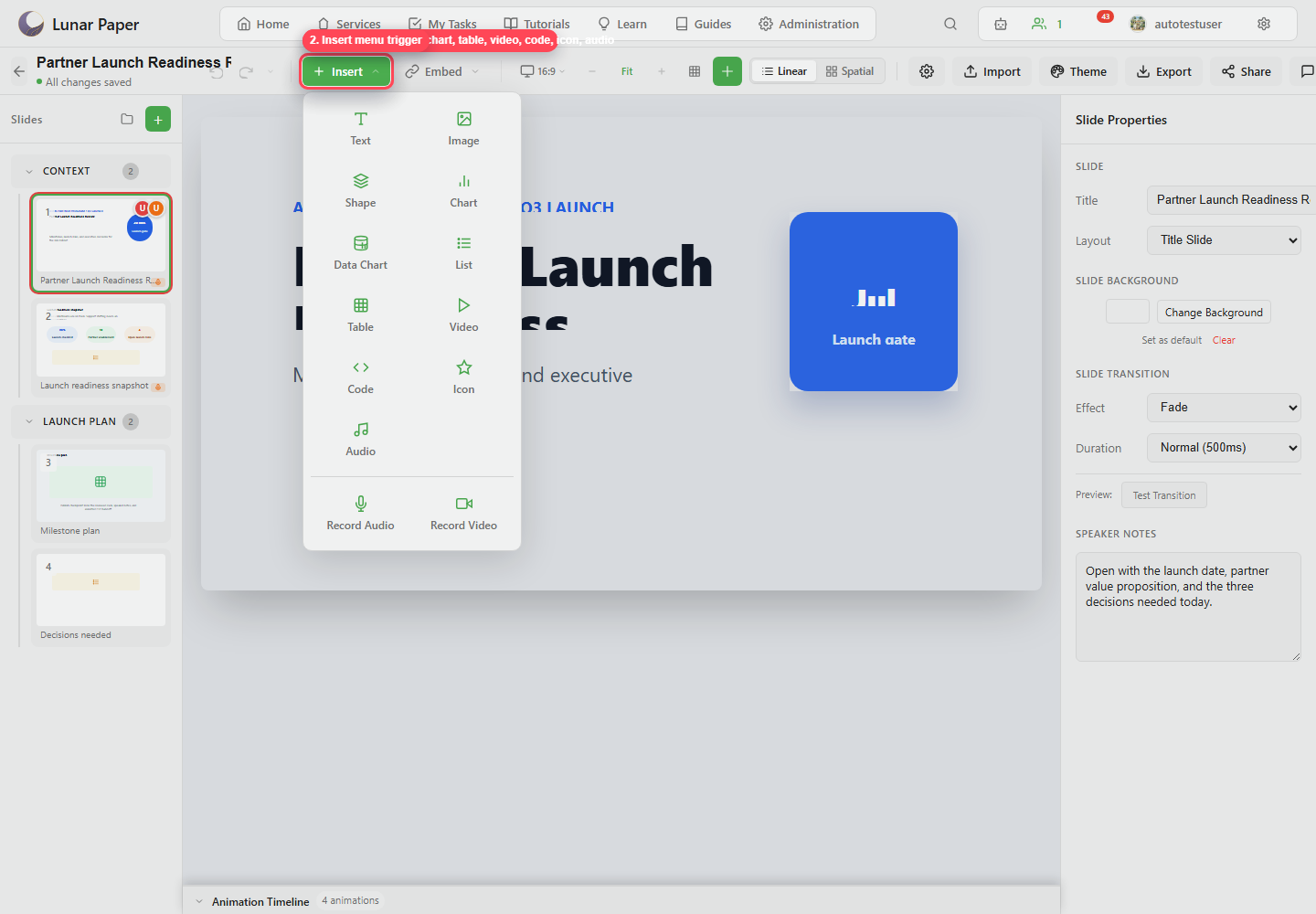Viewport: 1316px width, 914px height.
Task: Click Change Background button
Action: 1214,312
